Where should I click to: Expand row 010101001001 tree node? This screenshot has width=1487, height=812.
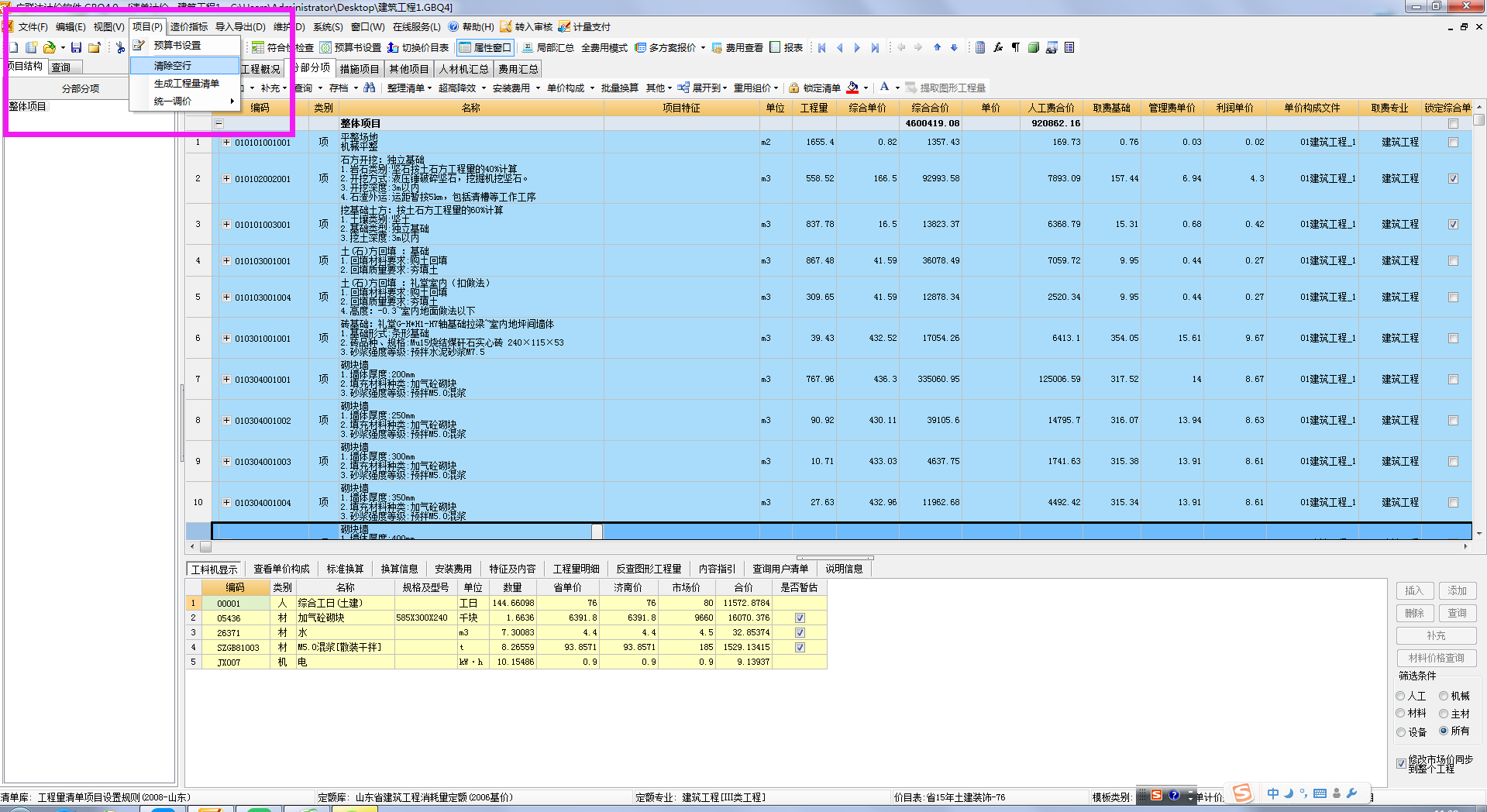pos(226,142)
